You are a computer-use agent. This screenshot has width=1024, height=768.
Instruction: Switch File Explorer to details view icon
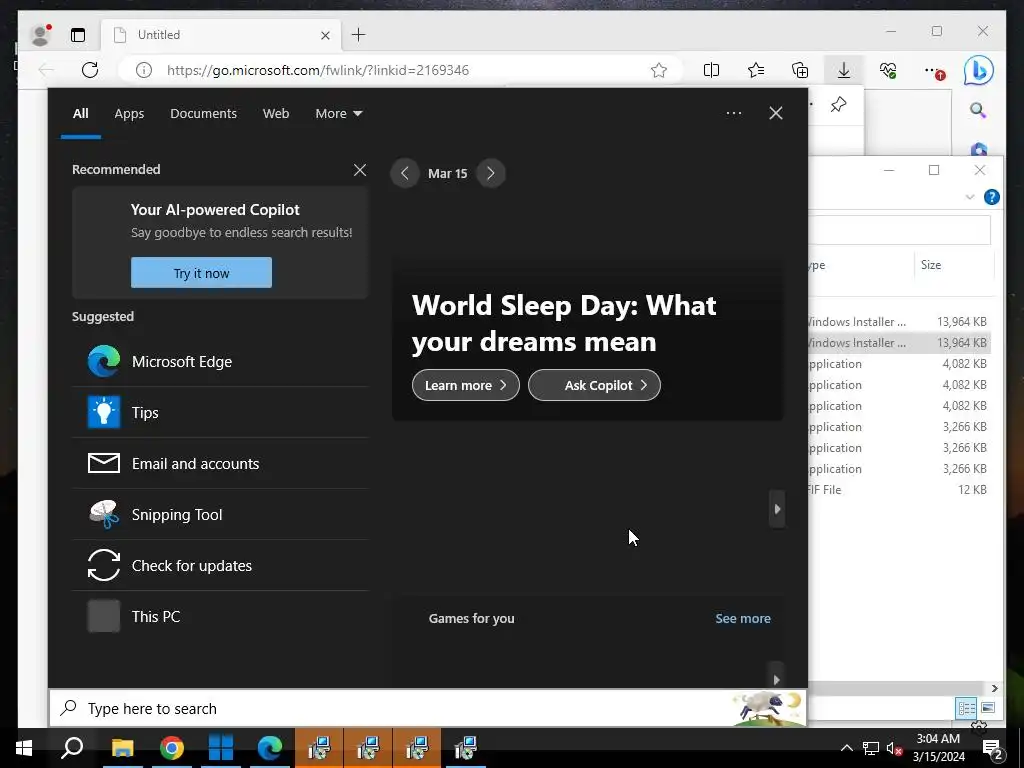[967, 708]
